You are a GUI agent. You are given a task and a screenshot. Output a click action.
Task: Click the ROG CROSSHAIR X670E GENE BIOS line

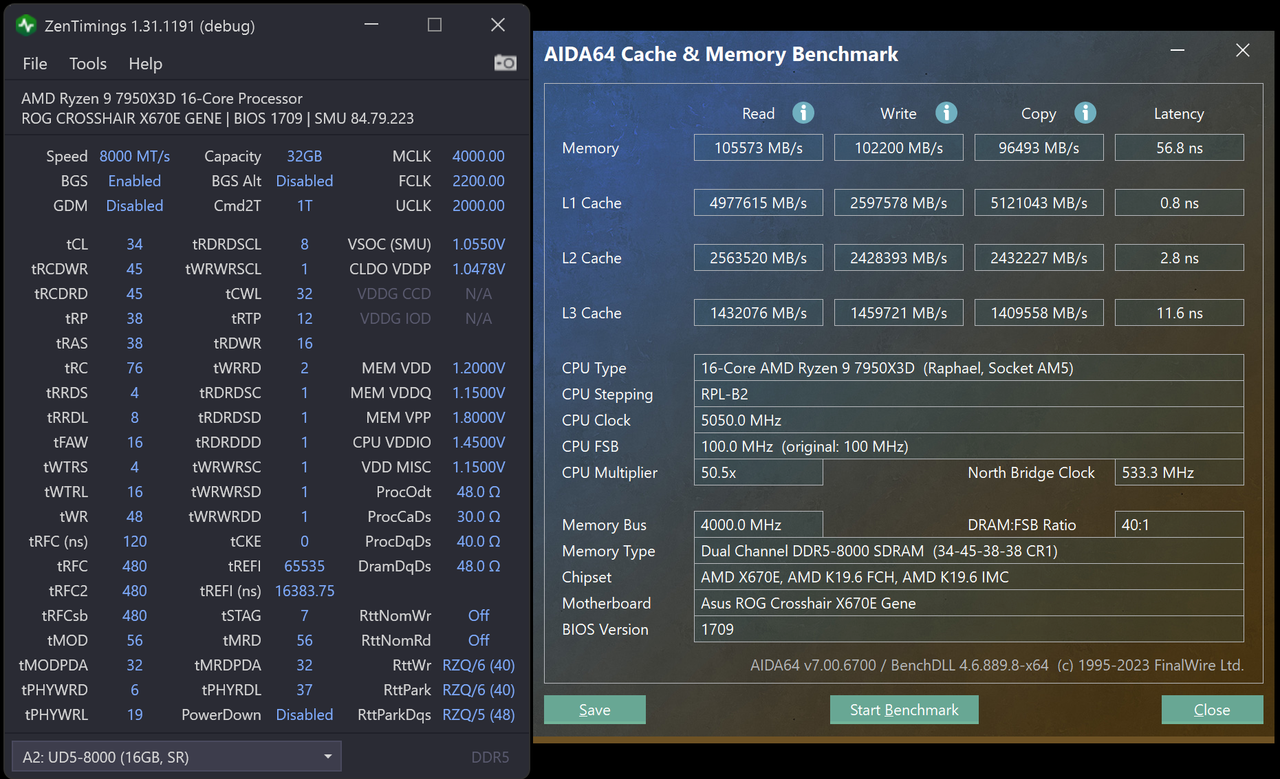pyautogui.click(x=217, y=118)
